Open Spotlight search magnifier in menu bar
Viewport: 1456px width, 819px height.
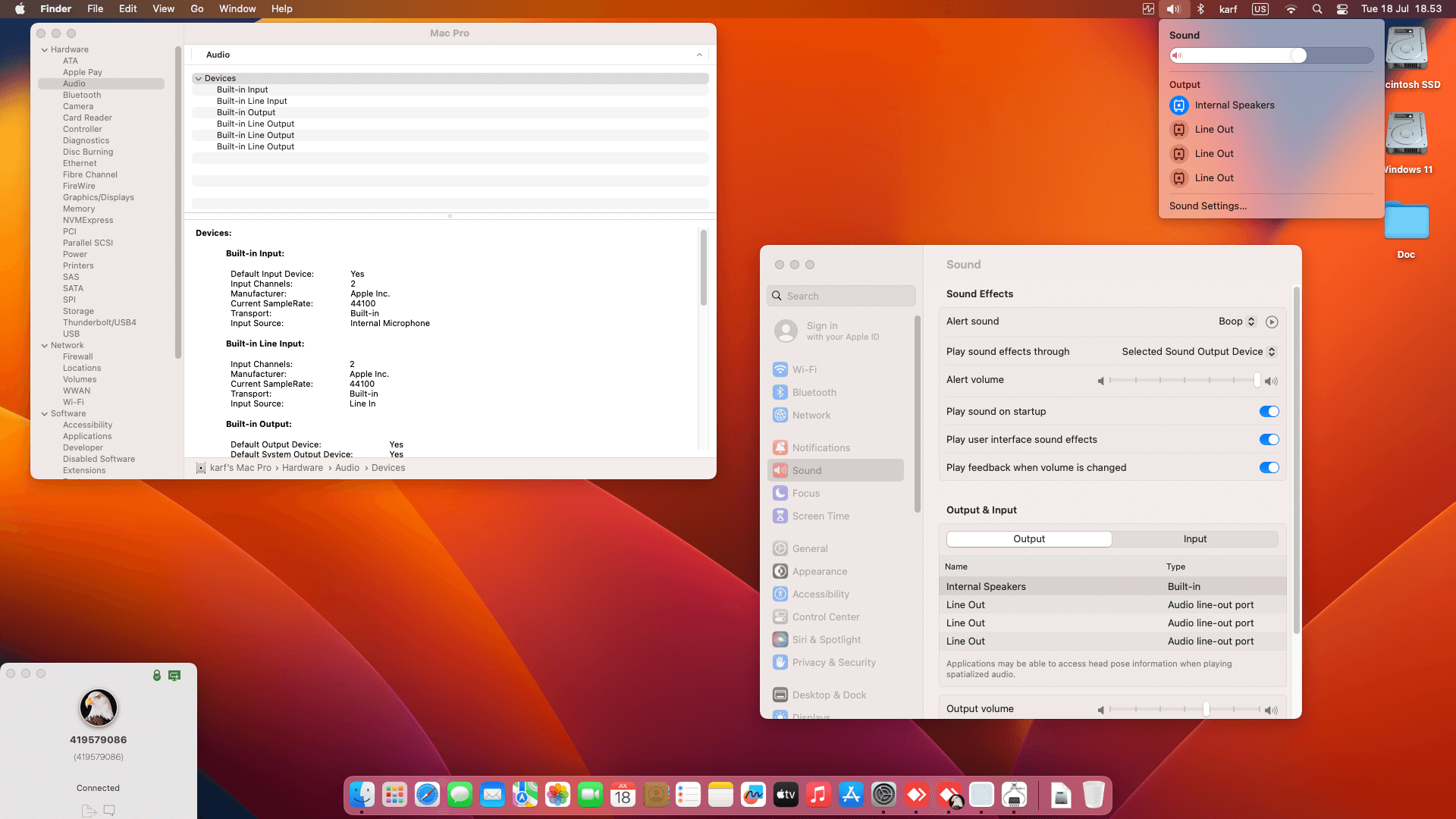tap(1317, 9)
